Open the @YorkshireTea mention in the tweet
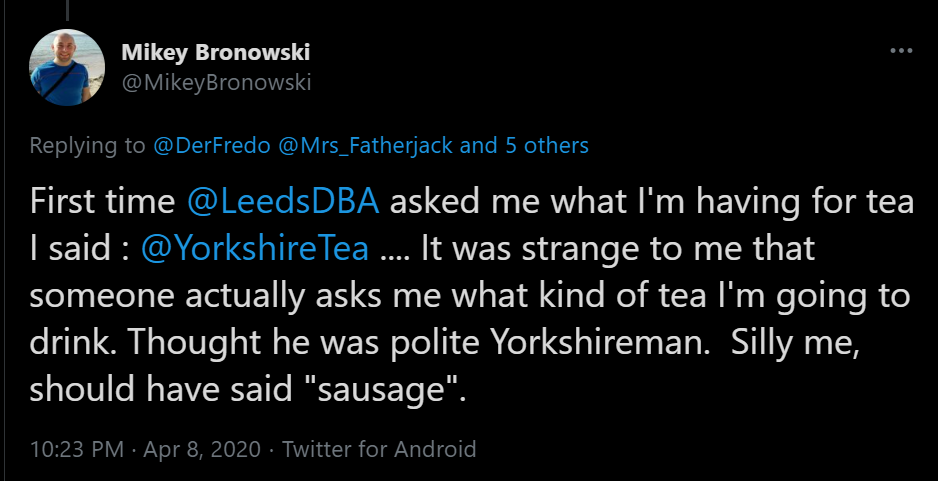This screenshot has height=481, width=938. point(255,248)
